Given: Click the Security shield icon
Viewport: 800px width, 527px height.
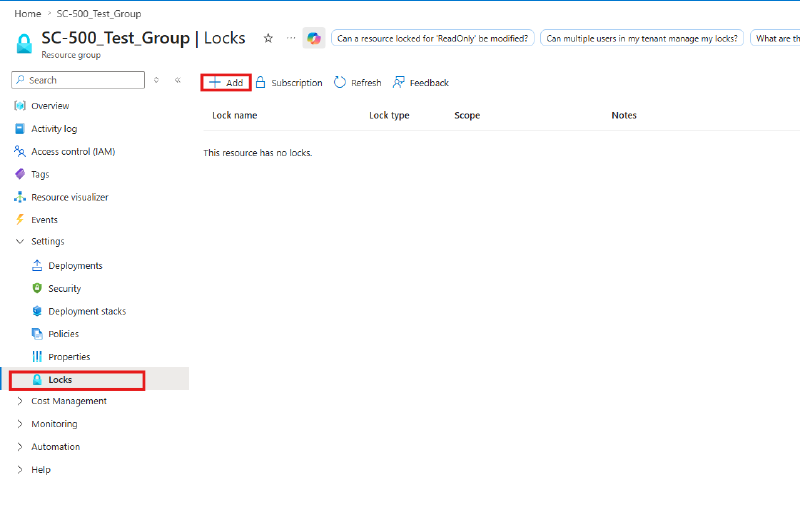Looking at the screenshot, I should click(37, 288).
